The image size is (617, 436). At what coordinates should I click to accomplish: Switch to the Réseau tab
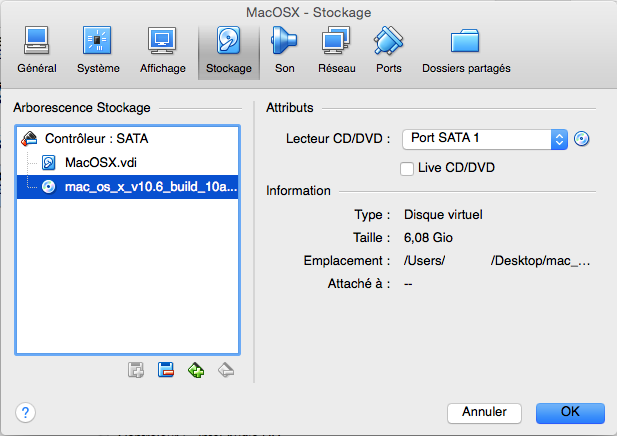pos(336,51)
